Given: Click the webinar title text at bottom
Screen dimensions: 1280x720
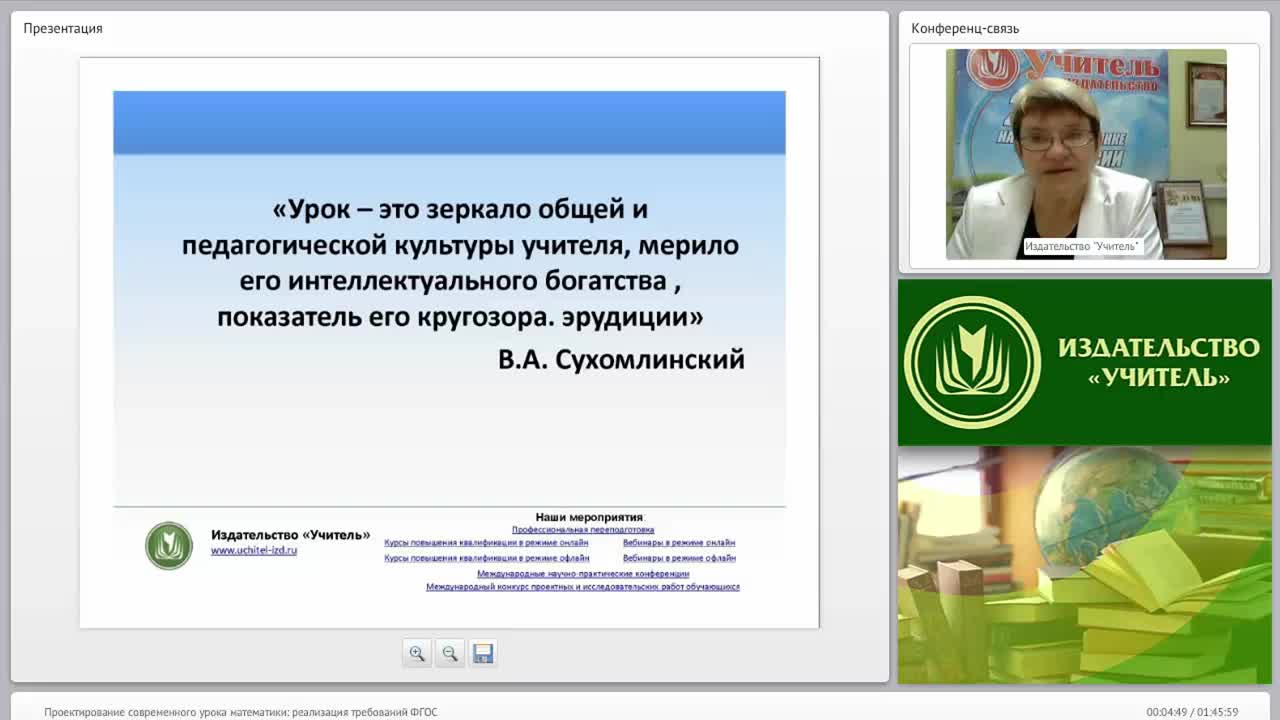Looking at the screenshot, I should tap(241, 713).
